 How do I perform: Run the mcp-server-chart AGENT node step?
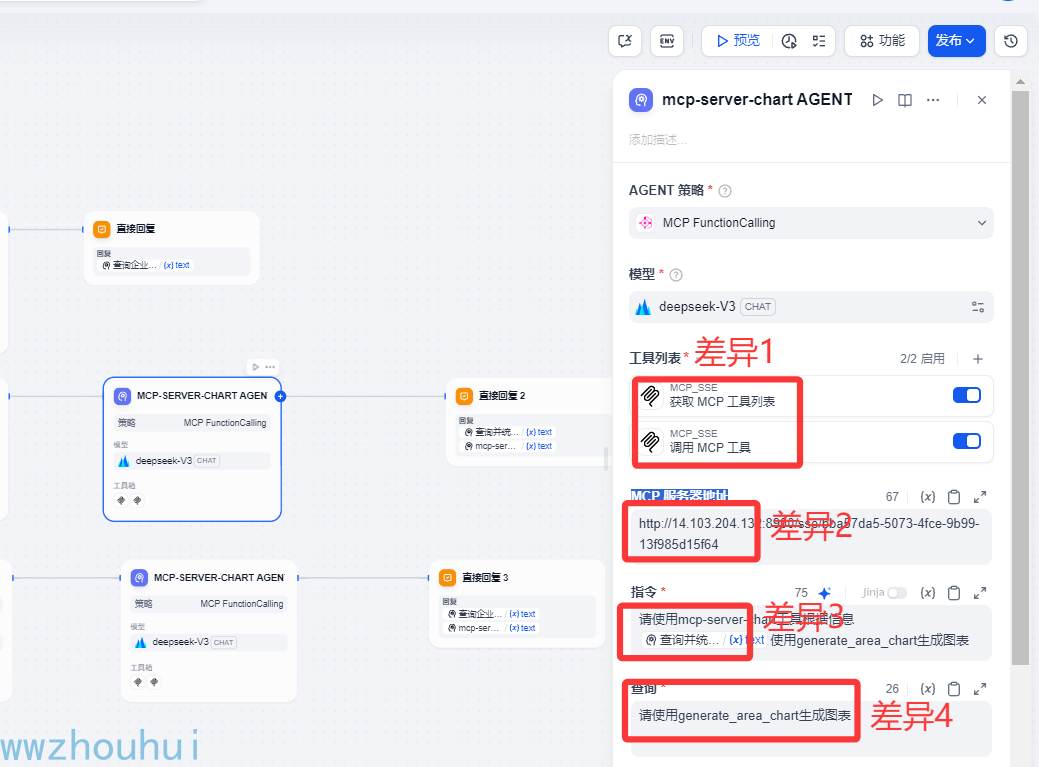pos(877,100)
